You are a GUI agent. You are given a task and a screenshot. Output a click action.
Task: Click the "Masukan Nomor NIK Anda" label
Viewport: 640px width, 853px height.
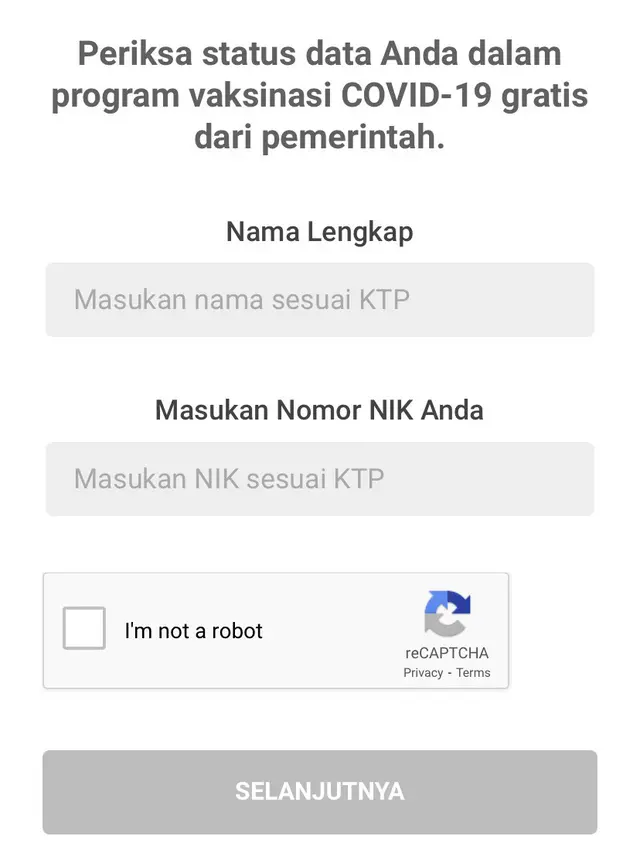click(318, 409)
